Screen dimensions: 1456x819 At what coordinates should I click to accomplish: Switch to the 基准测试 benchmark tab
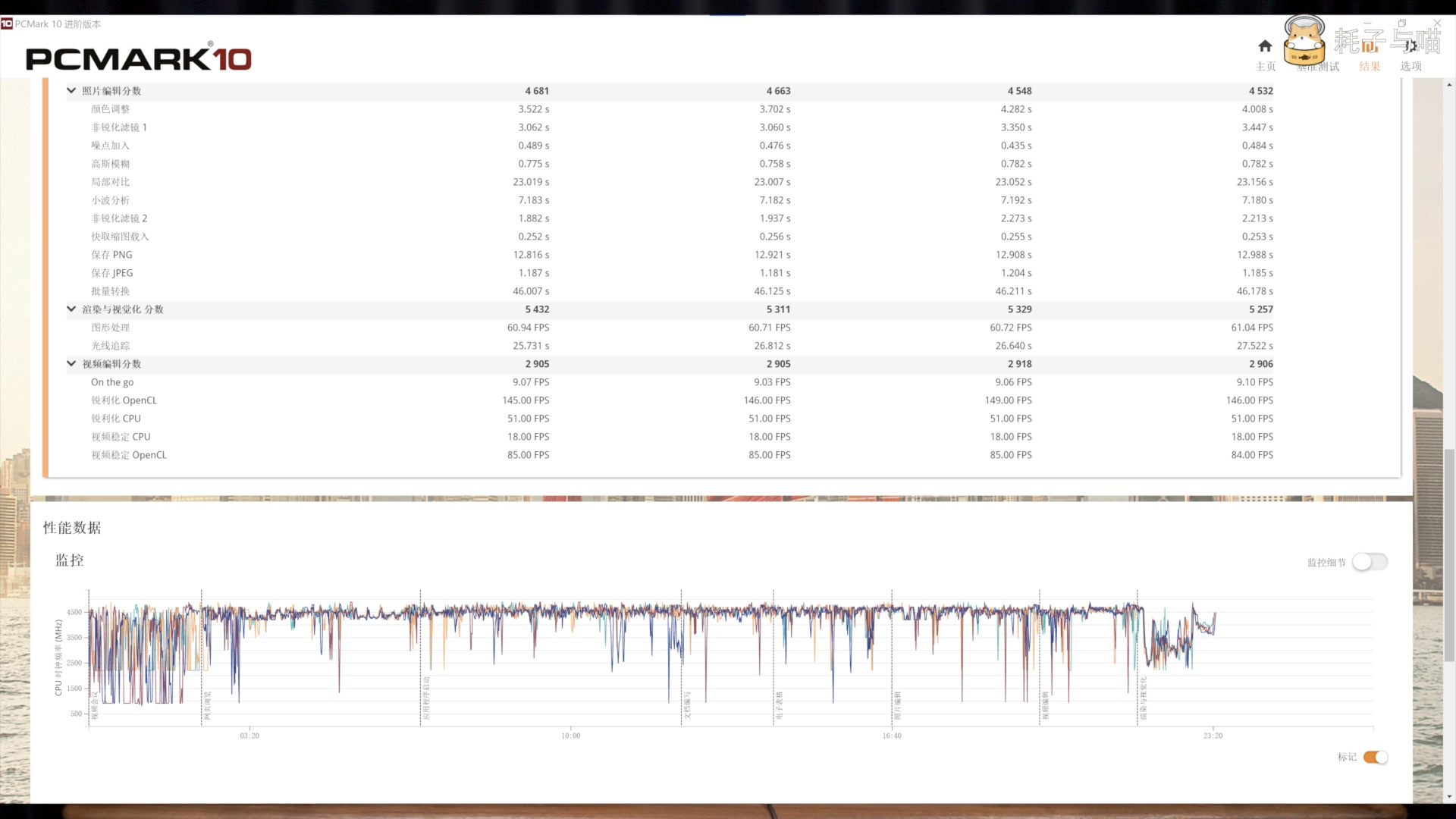pos(1318,67)
